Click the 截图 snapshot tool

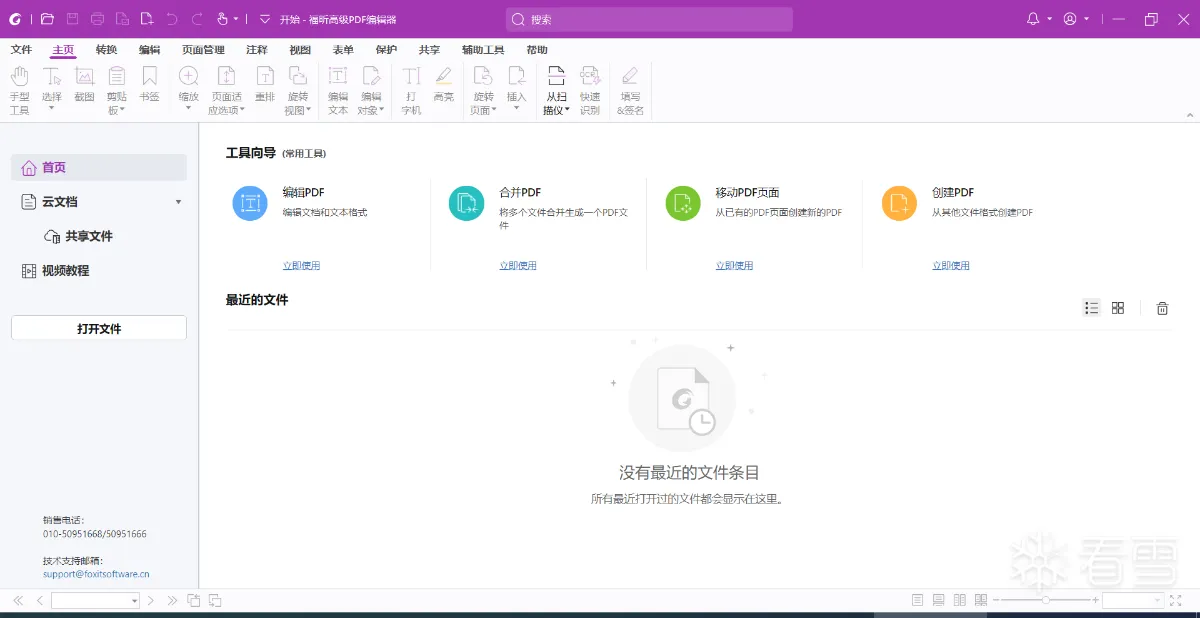(84, 84)
